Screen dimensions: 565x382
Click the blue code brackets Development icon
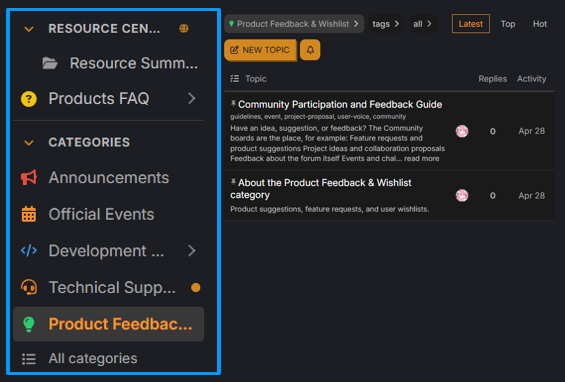(29, 250)
